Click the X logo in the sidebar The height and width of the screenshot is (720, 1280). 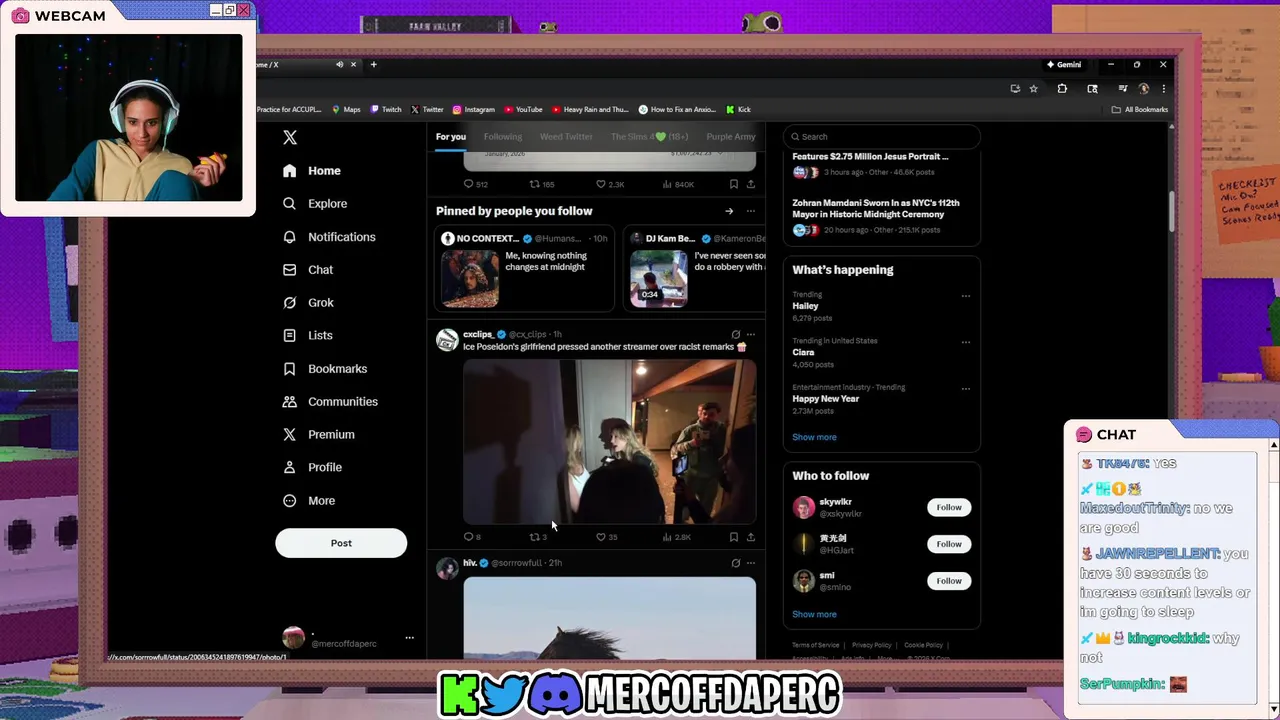pos(290,138)
